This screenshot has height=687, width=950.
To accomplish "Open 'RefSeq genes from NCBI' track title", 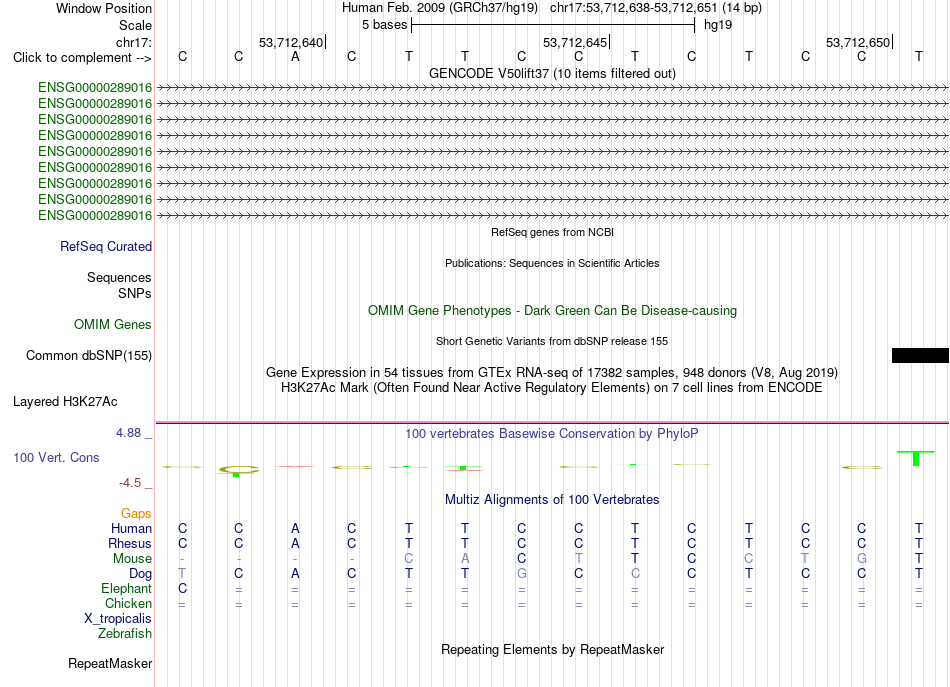I will pos(552,232).
